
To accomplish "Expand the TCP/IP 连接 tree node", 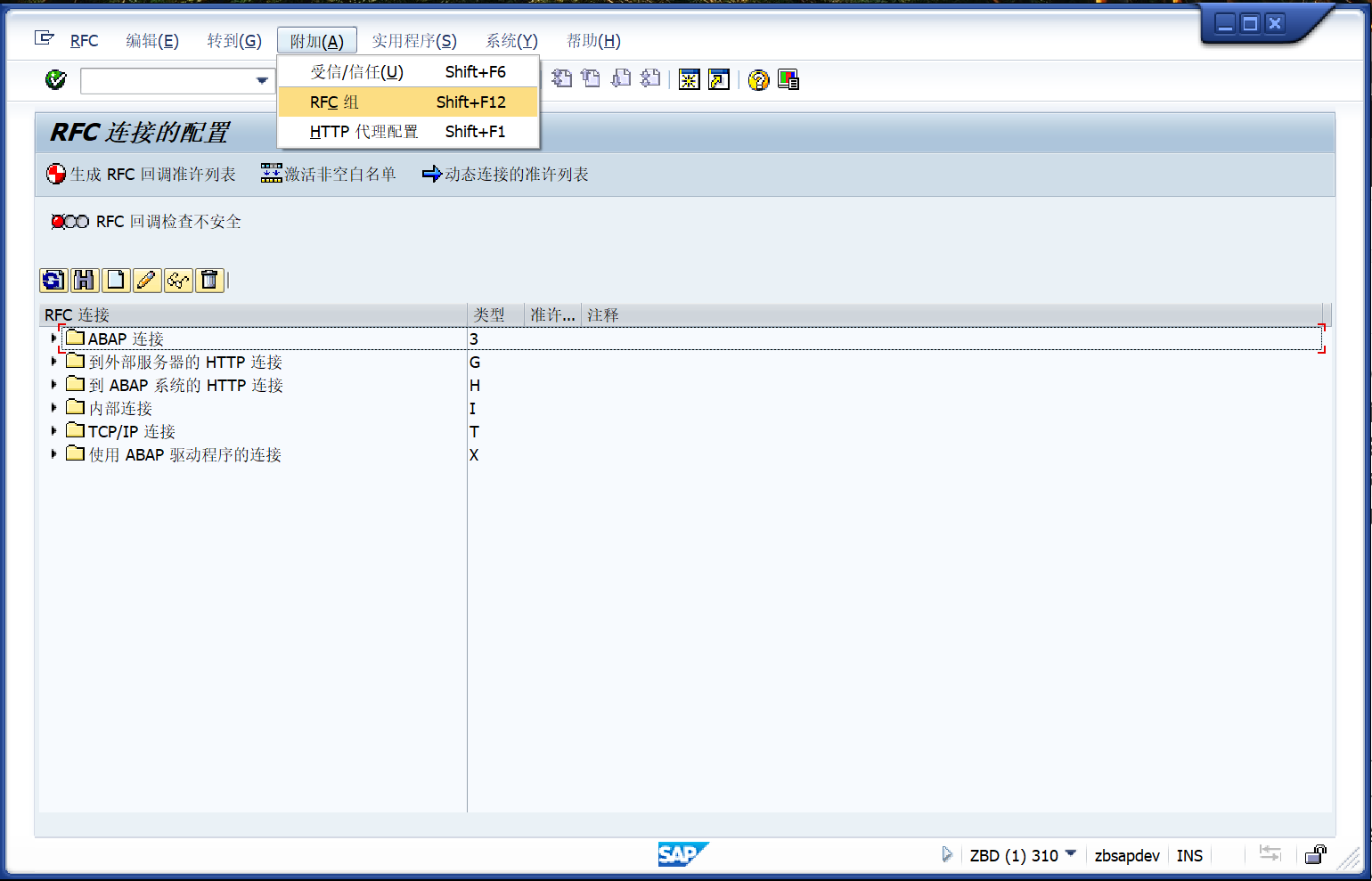I will click(54, 431).
